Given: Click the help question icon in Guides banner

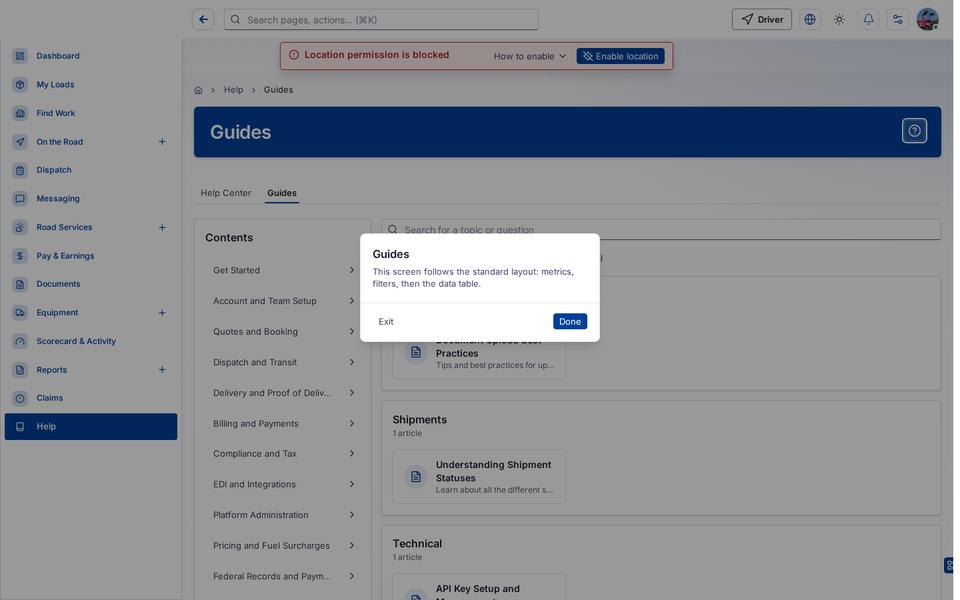Looking at the screenshot, I should pos(914,131).
